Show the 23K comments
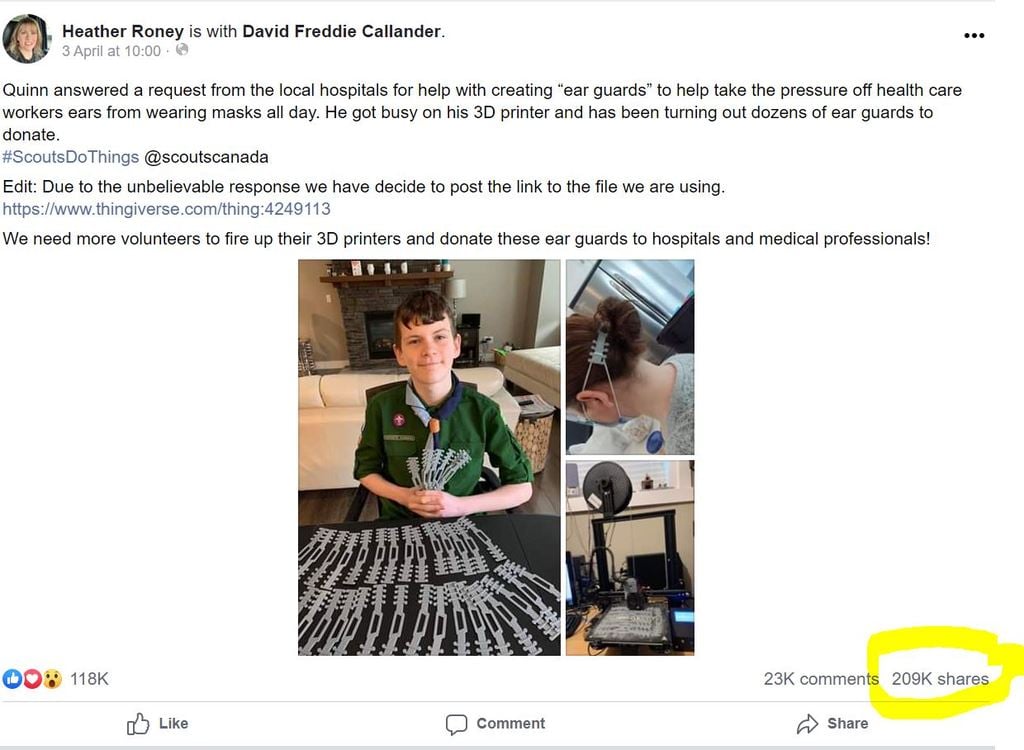1024x750 pixels. tap(820, 679)
